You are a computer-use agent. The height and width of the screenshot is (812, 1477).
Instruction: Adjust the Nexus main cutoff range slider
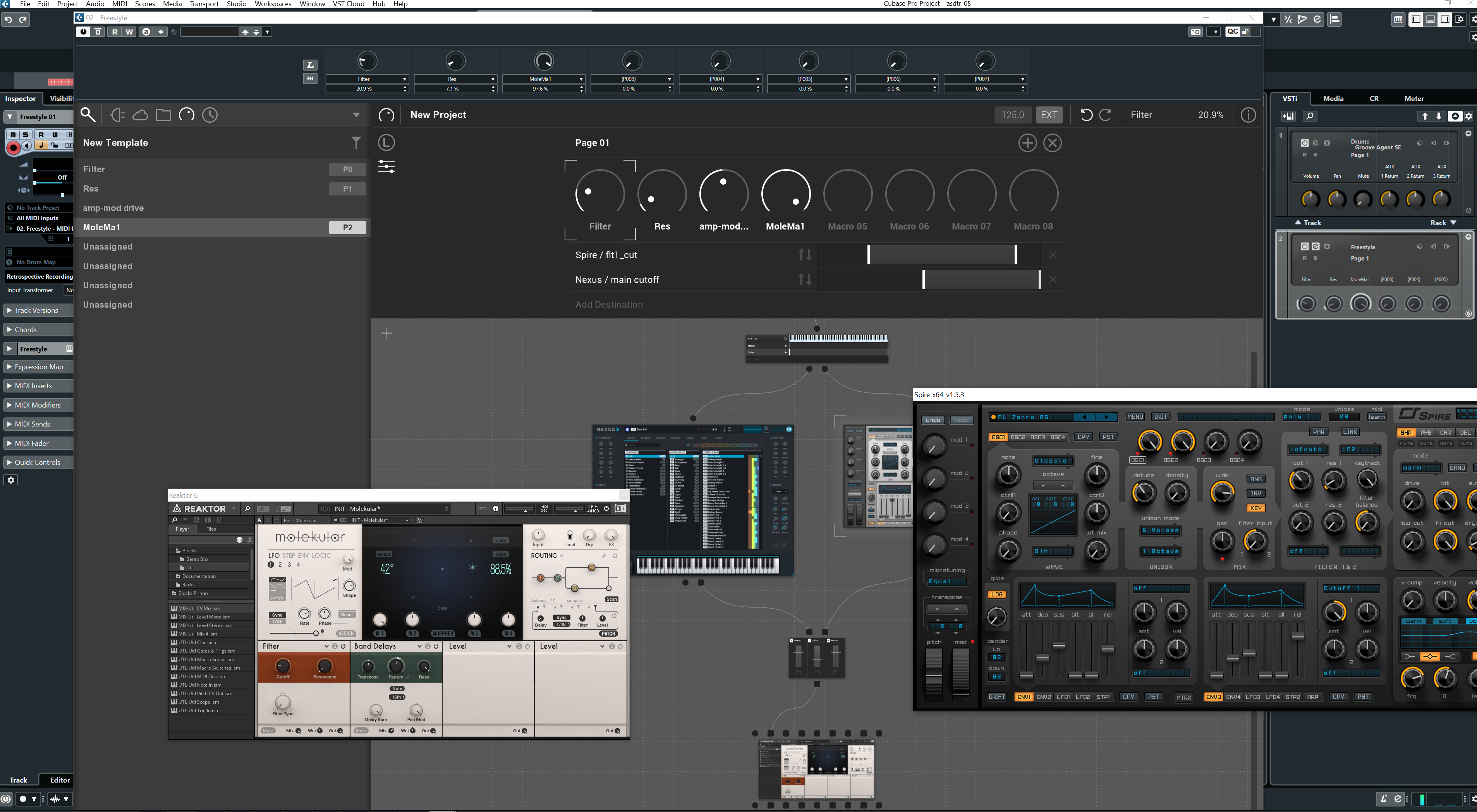[x=981, y=280]
